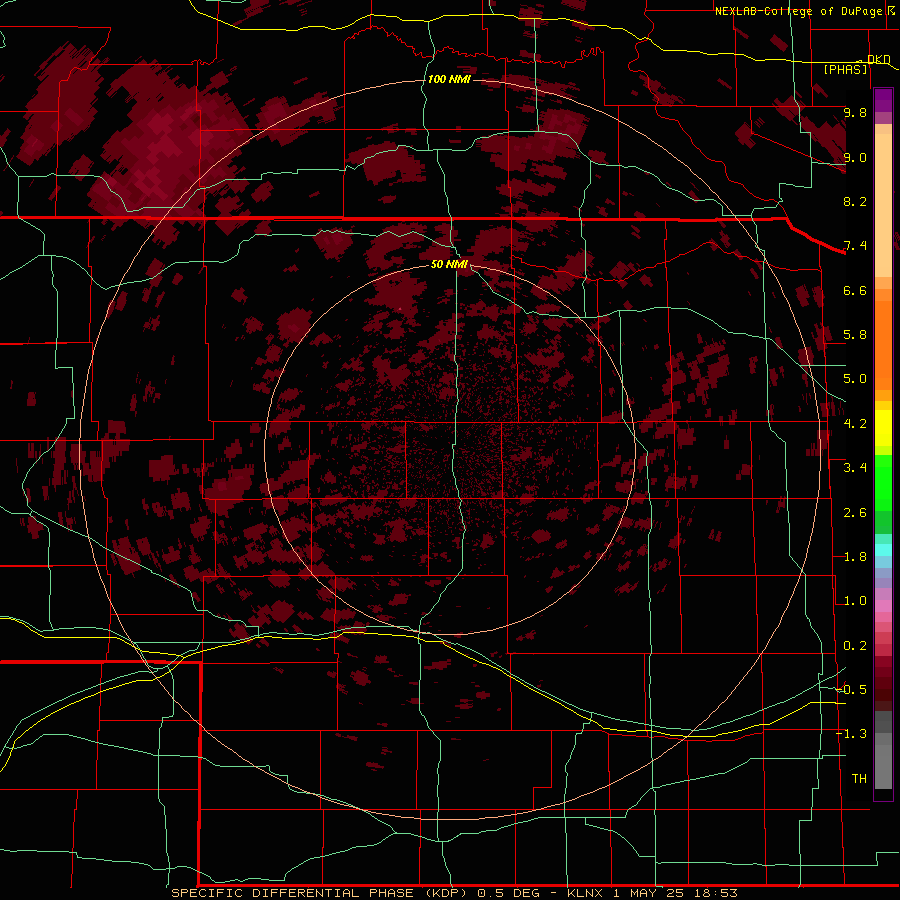Click the 0.5 DEG elevation angle text
This screenshot has height=900, width=900.
pos(509,893)
